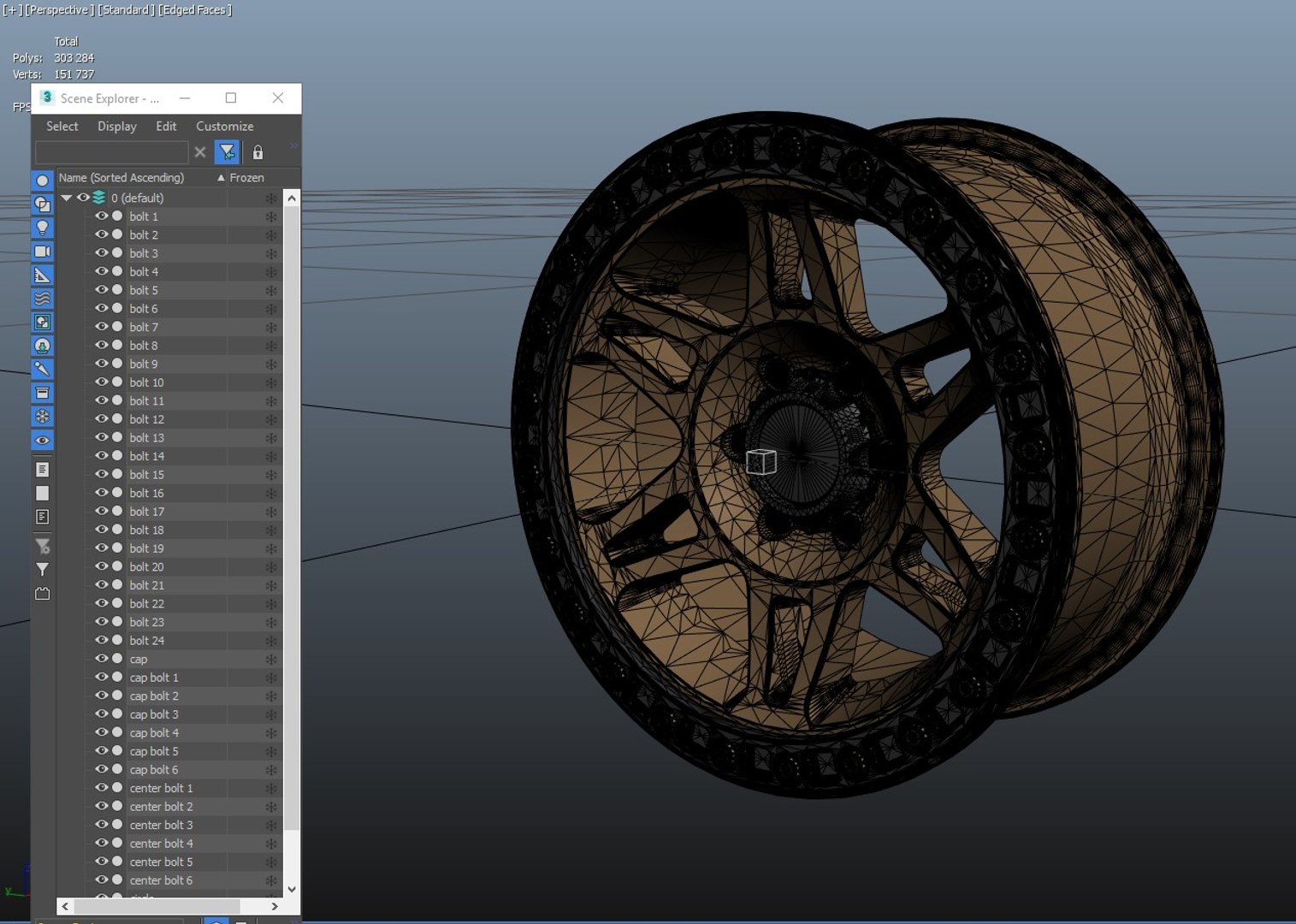Click the blue selection filter icon

227,152
